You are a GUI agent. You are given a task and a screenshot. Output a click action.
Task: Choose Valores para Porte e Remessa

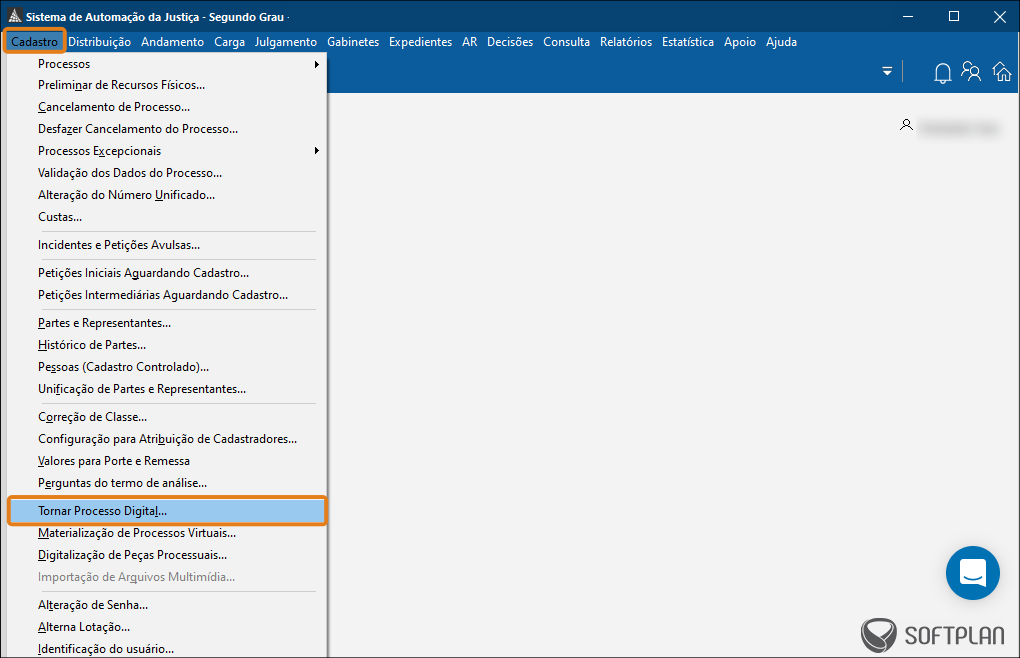(x=167, y=461)
